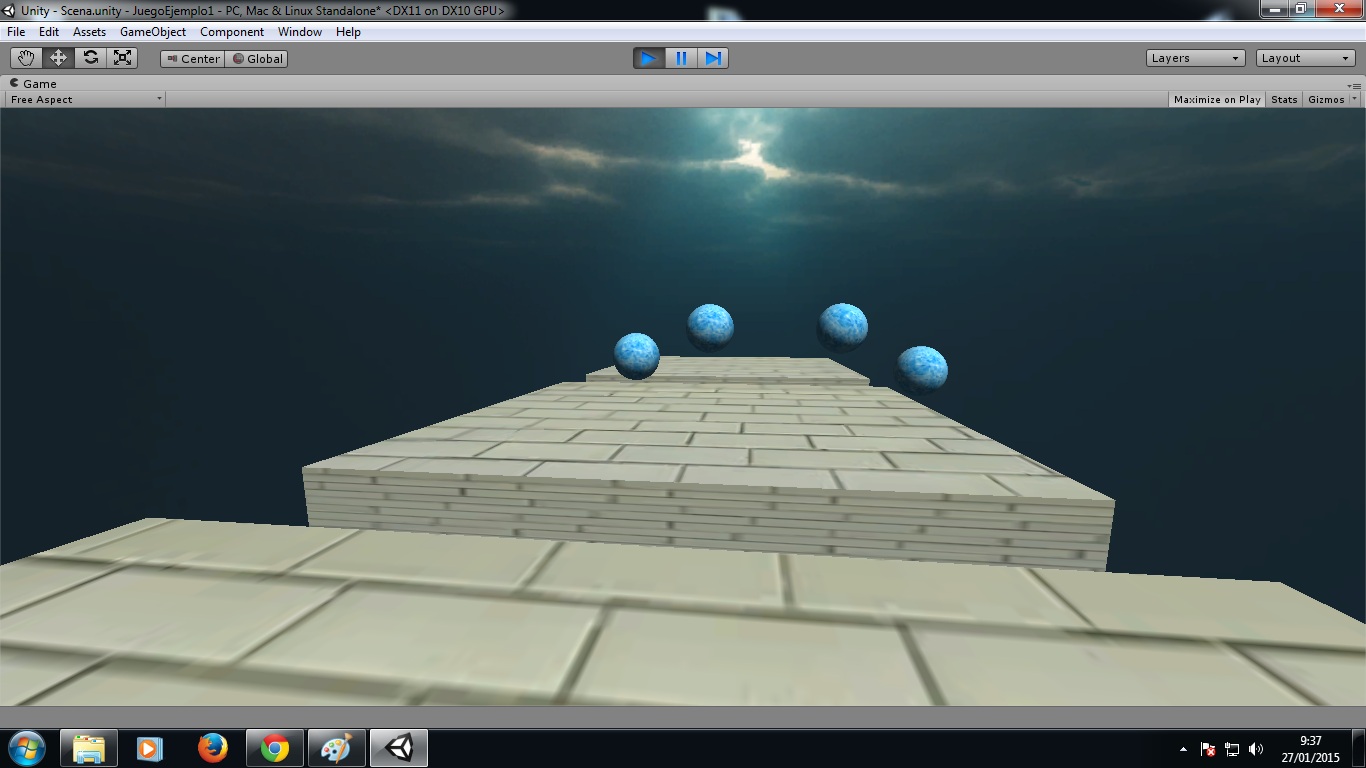Open the GameObject menu
Image resolution: width=1366 pixels, height=768 pixels.
click(153, 32)
